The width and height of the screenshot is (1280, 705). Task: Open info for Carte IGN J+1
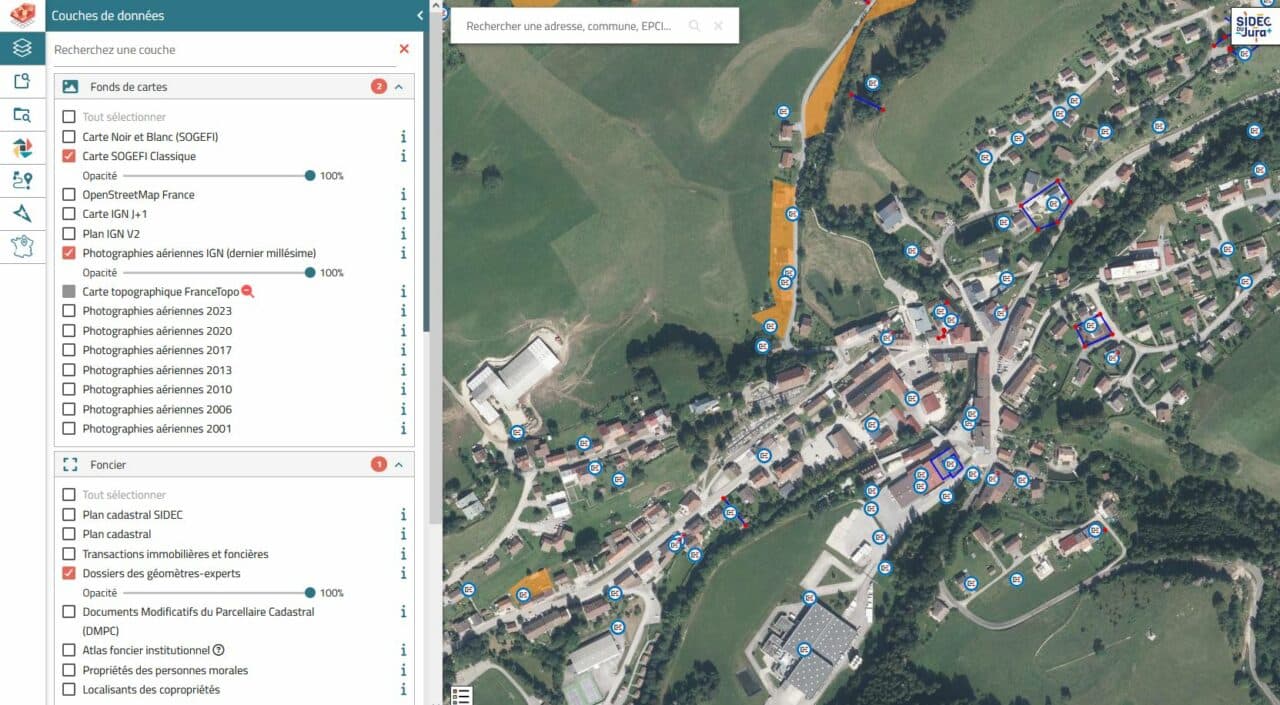403,214
